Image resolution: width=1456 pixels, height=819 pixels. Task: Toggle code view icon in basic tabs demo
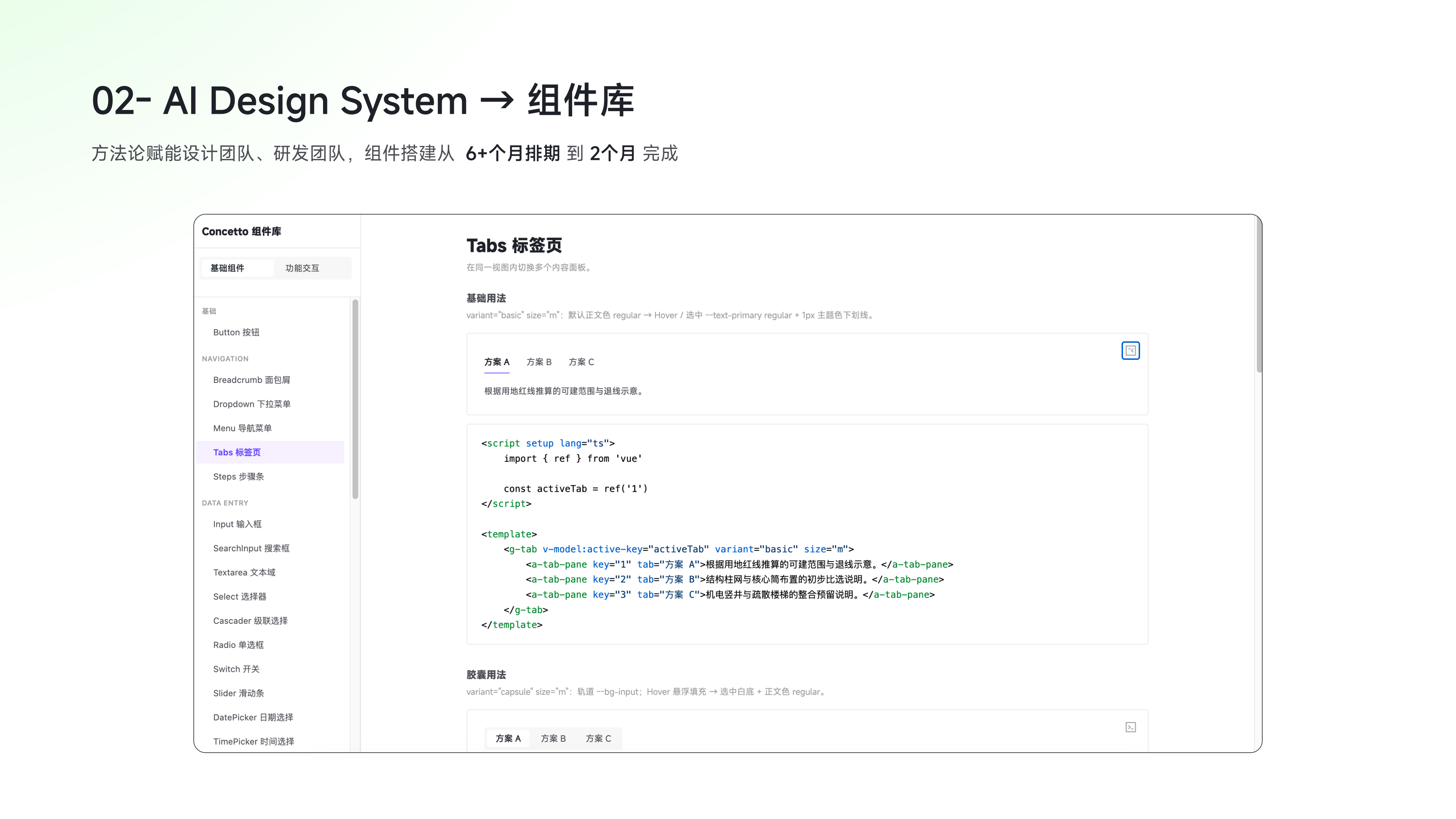1130,350
